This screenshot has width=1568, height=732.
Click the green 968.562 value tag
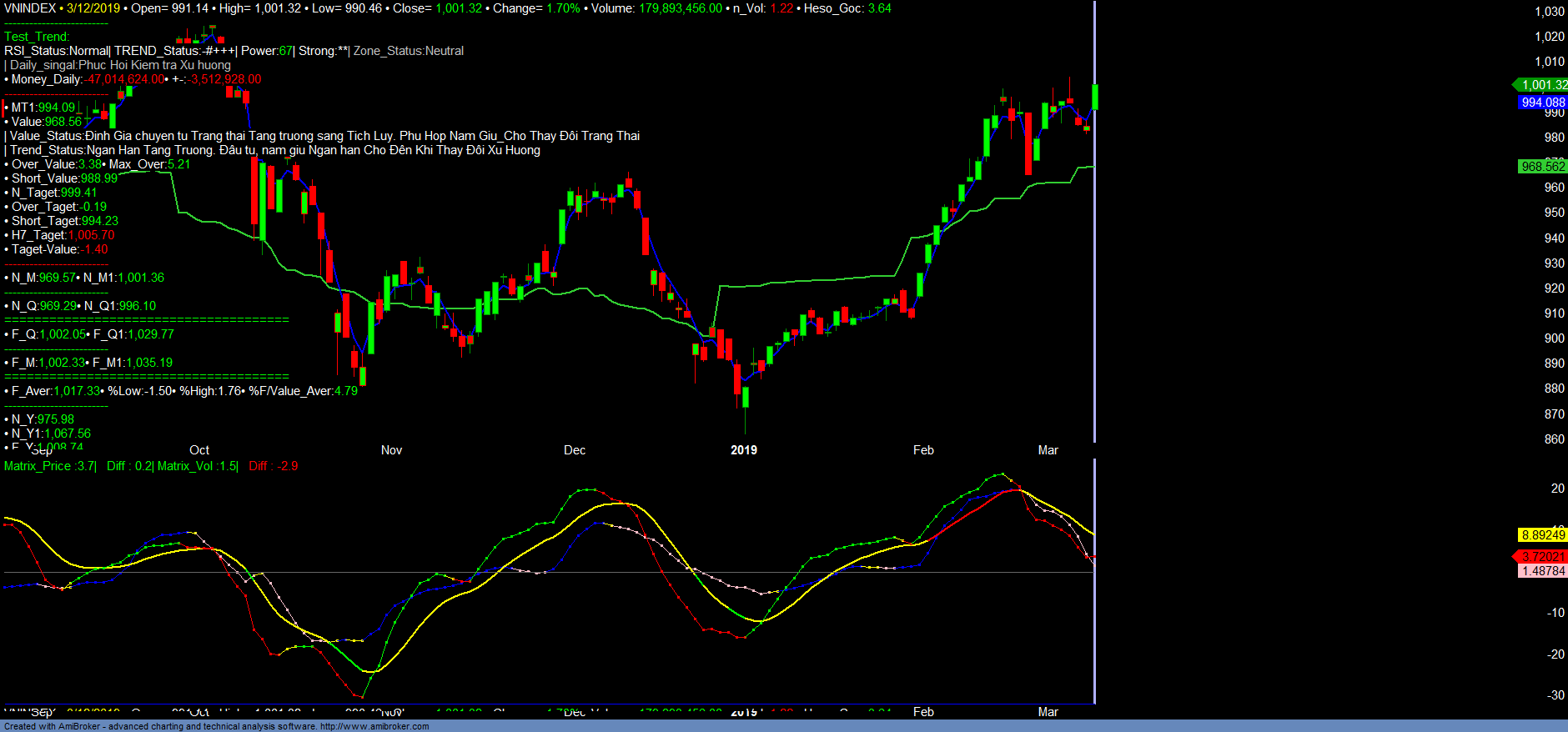(x=1542, y=167)
